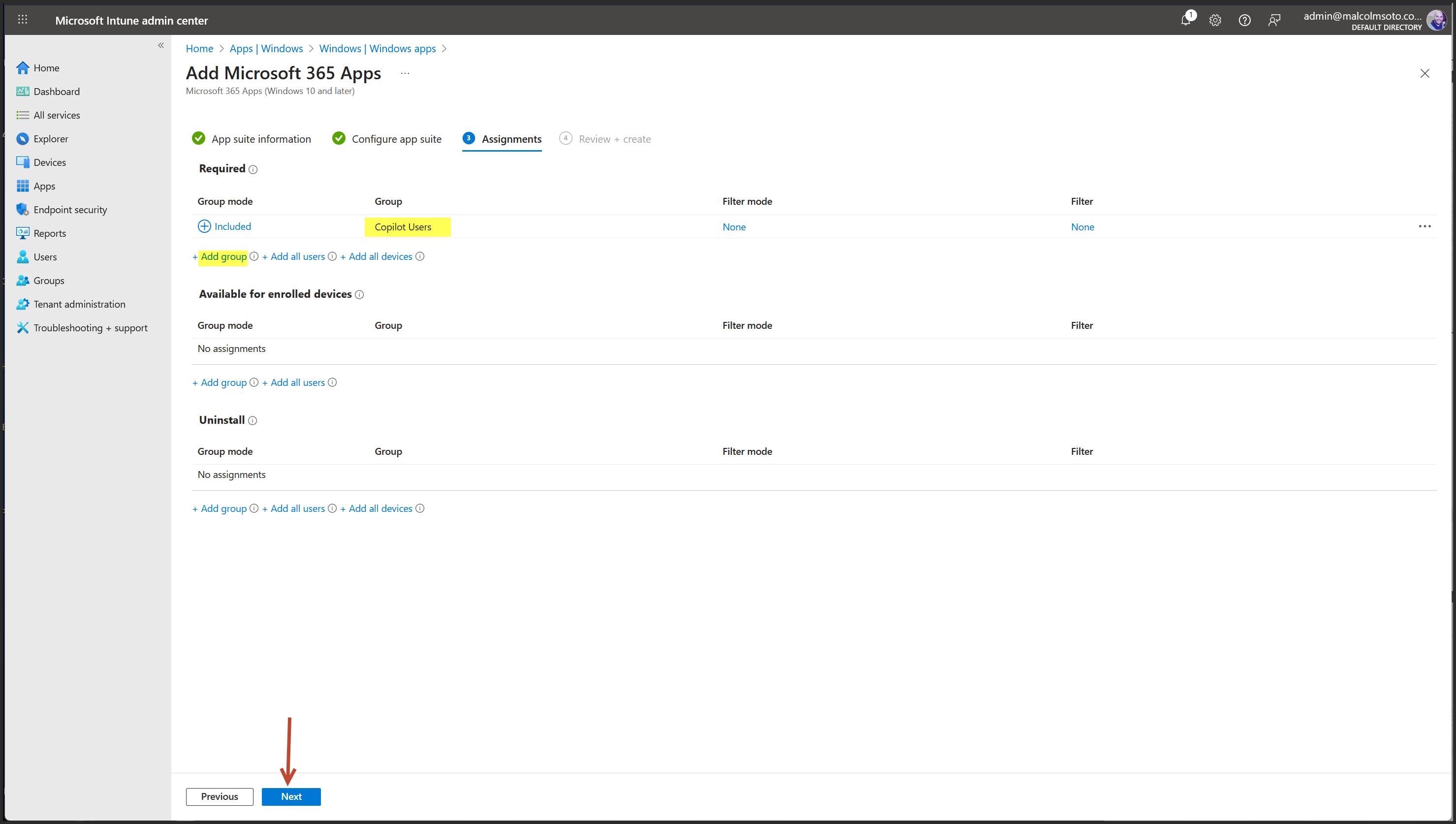Click the blue Next button
Viewport: 1456px width, 824px height.
291,796
